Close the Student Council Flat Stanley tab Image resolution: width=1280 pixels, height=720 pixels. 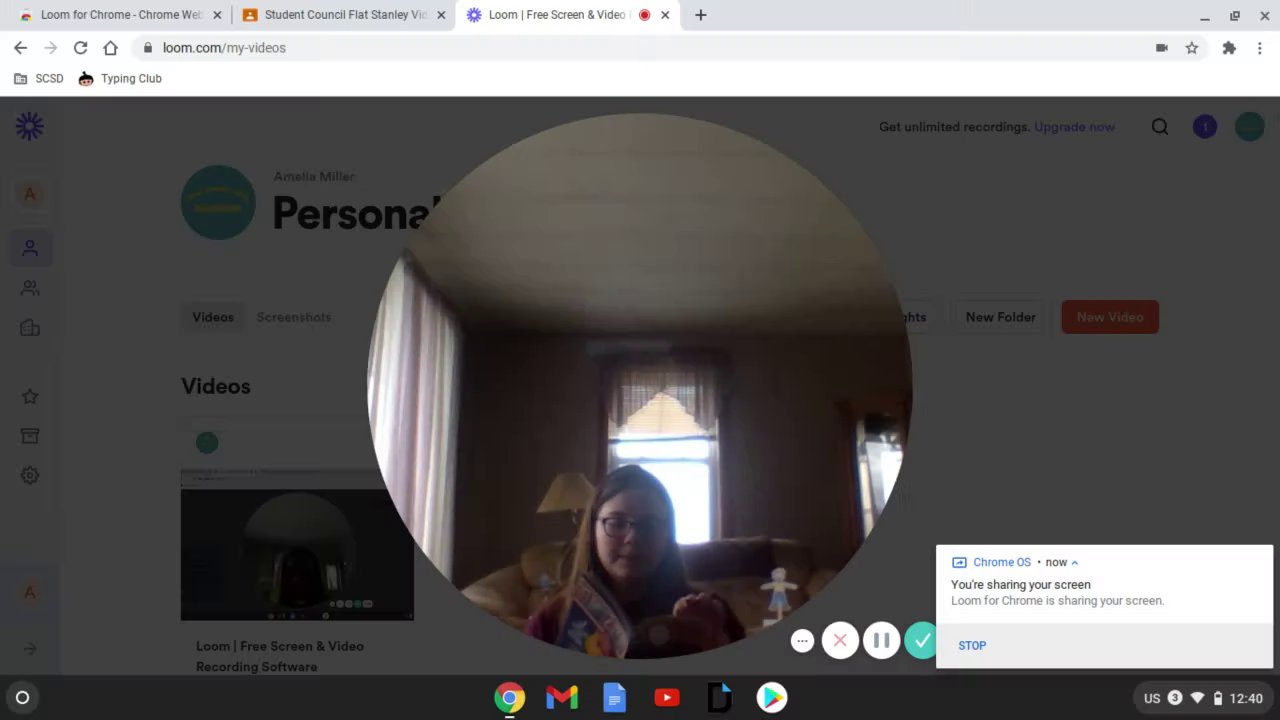[441, 15]
